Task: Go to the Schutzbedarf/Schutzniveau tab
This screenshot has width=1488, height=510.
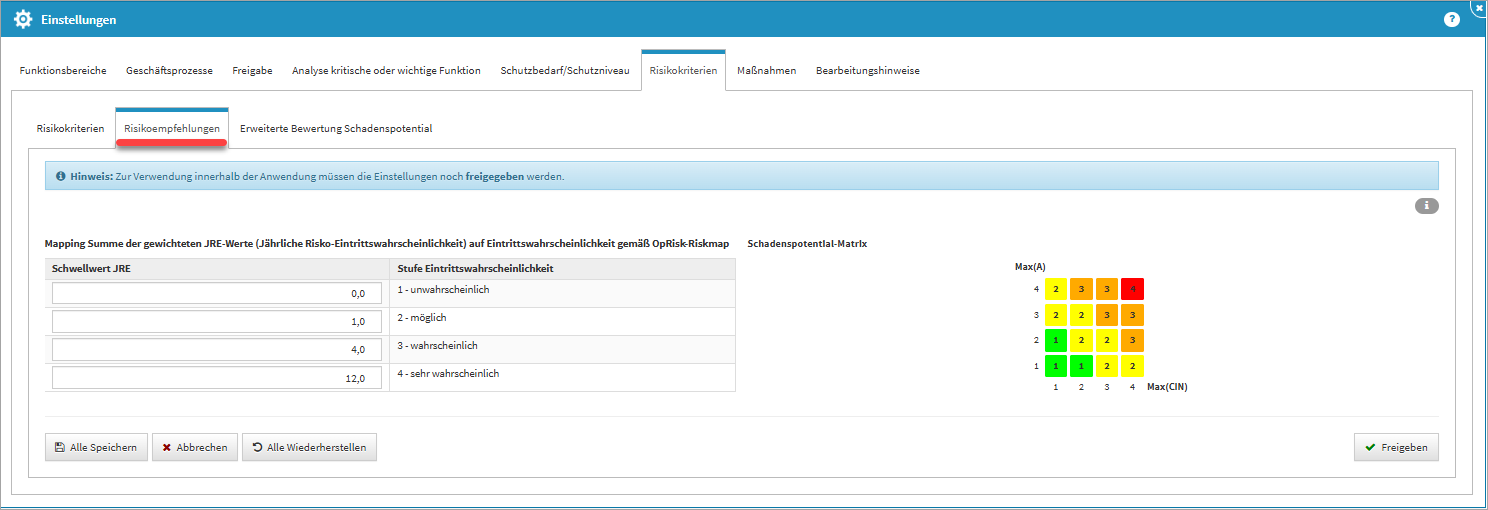Action: 565,71
